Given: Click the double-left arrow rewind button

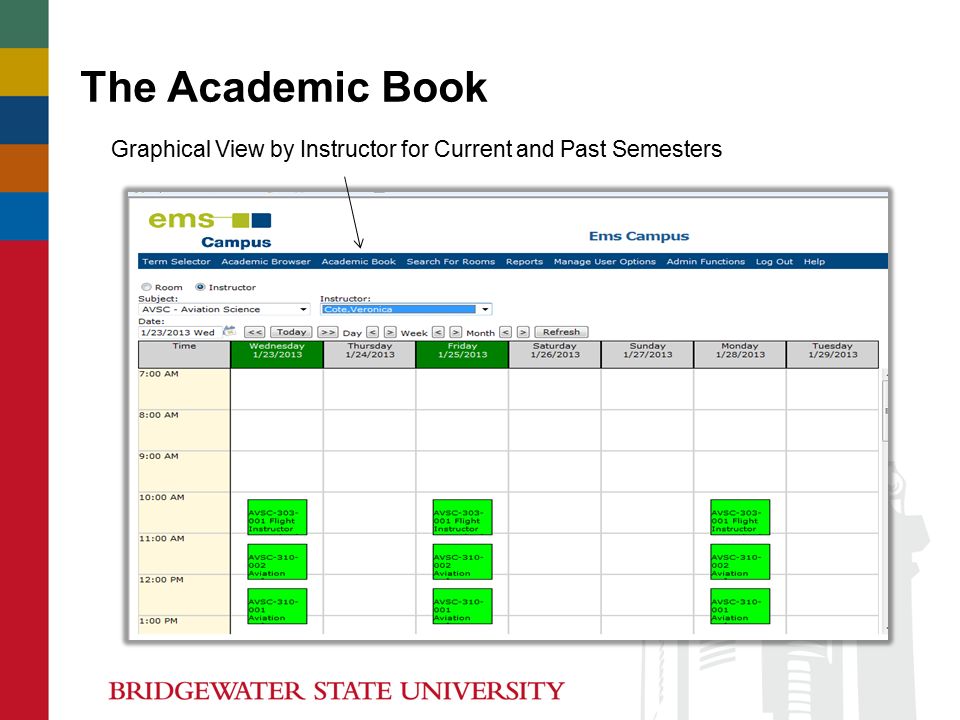Looking at the screenshot, I should 255,332.
